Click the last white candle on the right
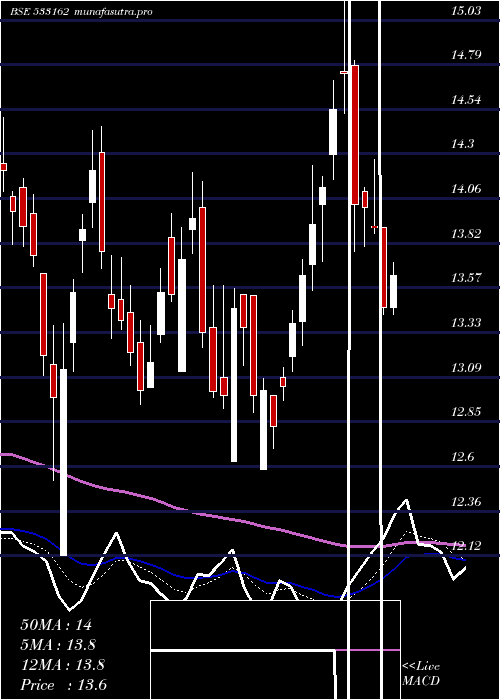Viewport: 500px width, 700px height. tap(393, 291)
